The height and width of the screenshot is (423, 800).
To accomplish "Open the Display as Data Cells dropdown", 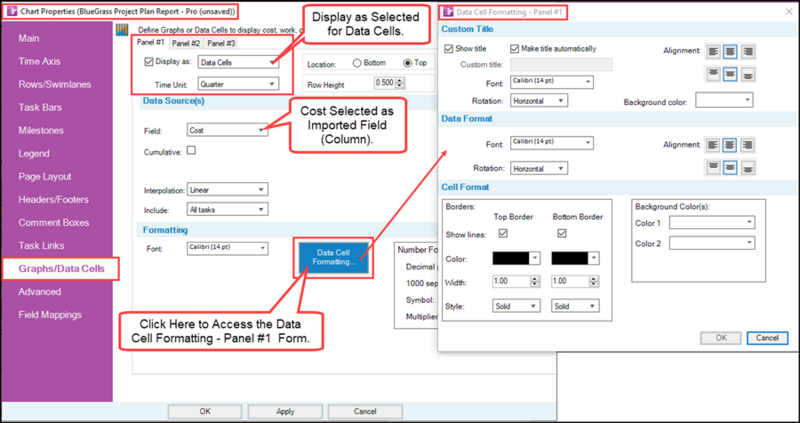I will click(x=238, y=63).
